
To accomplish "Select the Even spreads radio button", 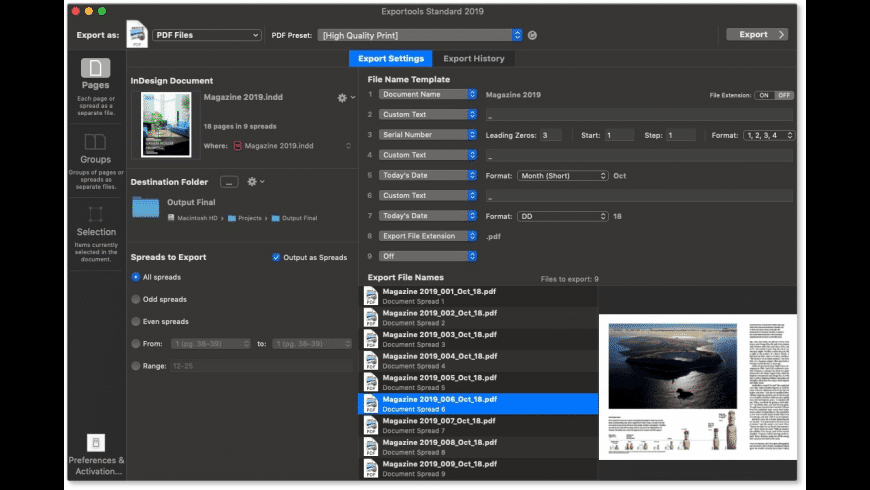I will point(135,321).
